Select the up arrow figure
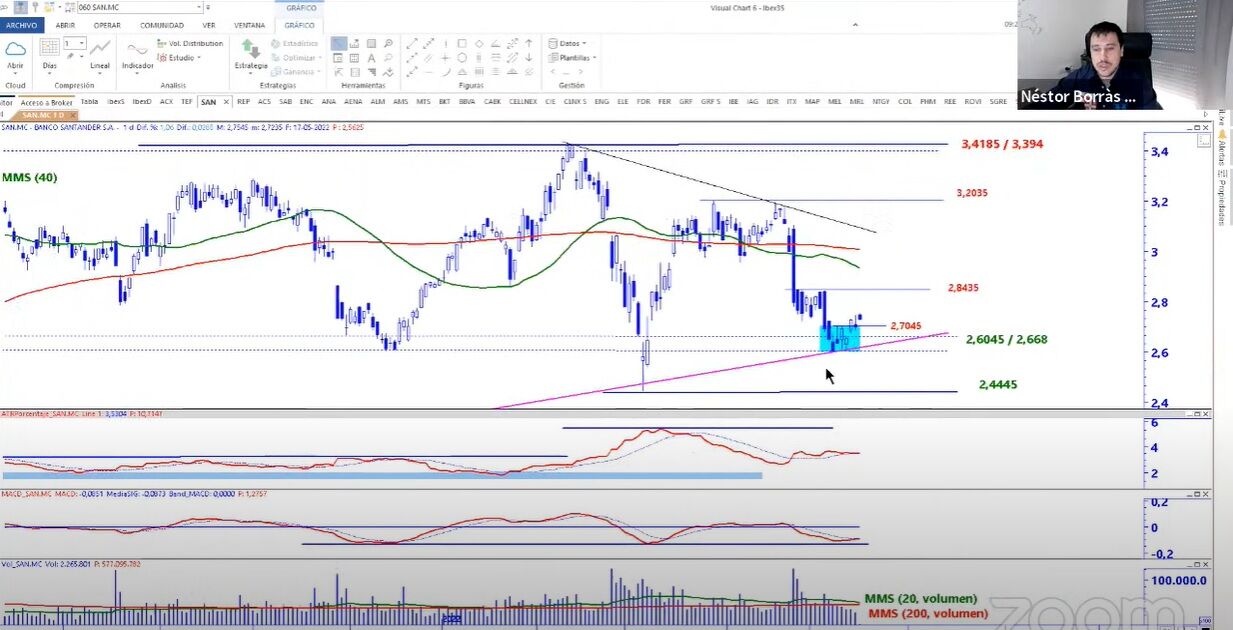The height and width of the screenshot is (630, 1233). (528, 43)
